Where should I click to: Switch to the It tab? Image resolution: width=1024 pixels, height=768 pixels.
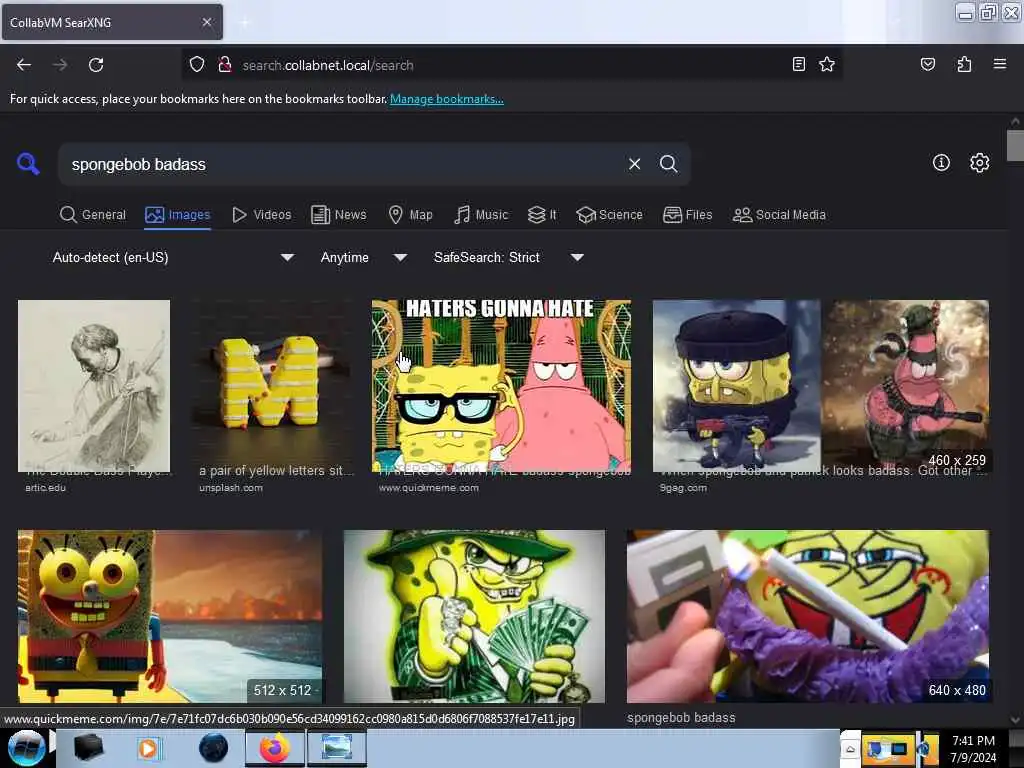tap(542, 215)
